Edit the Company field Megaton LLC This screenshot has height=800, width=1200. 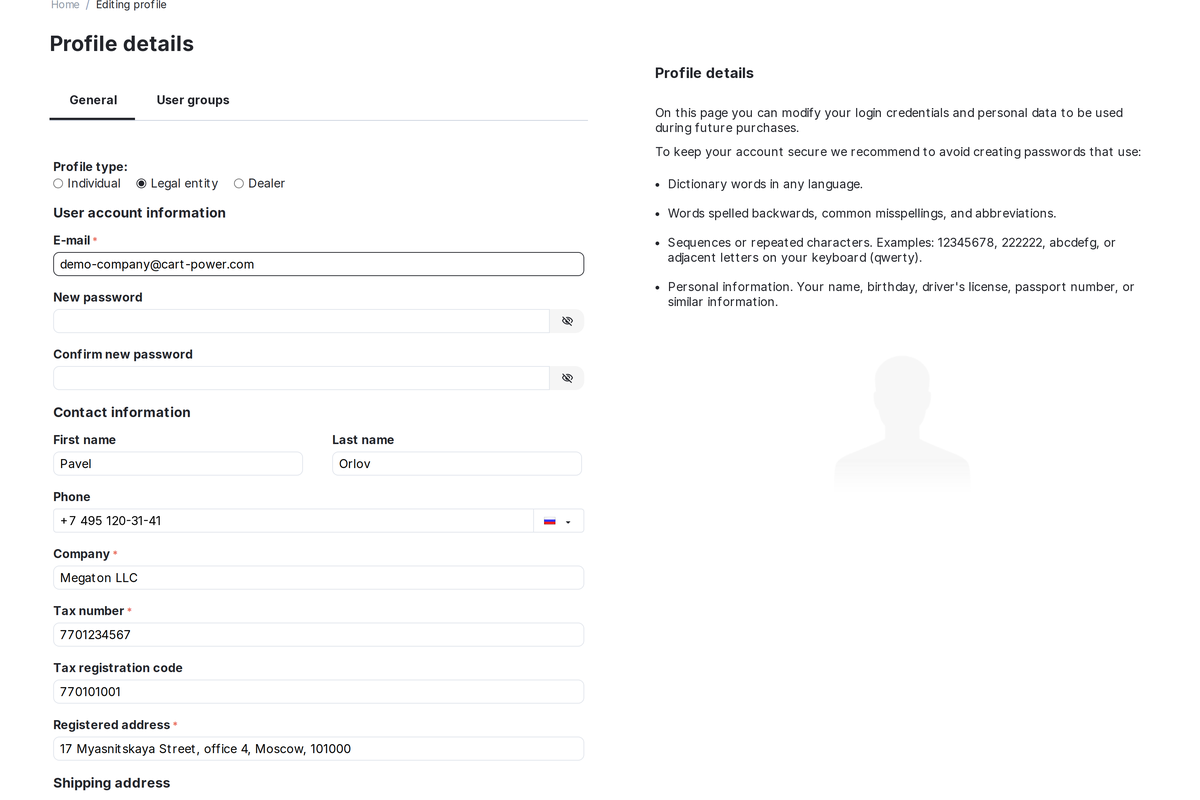tap(318, 578)
